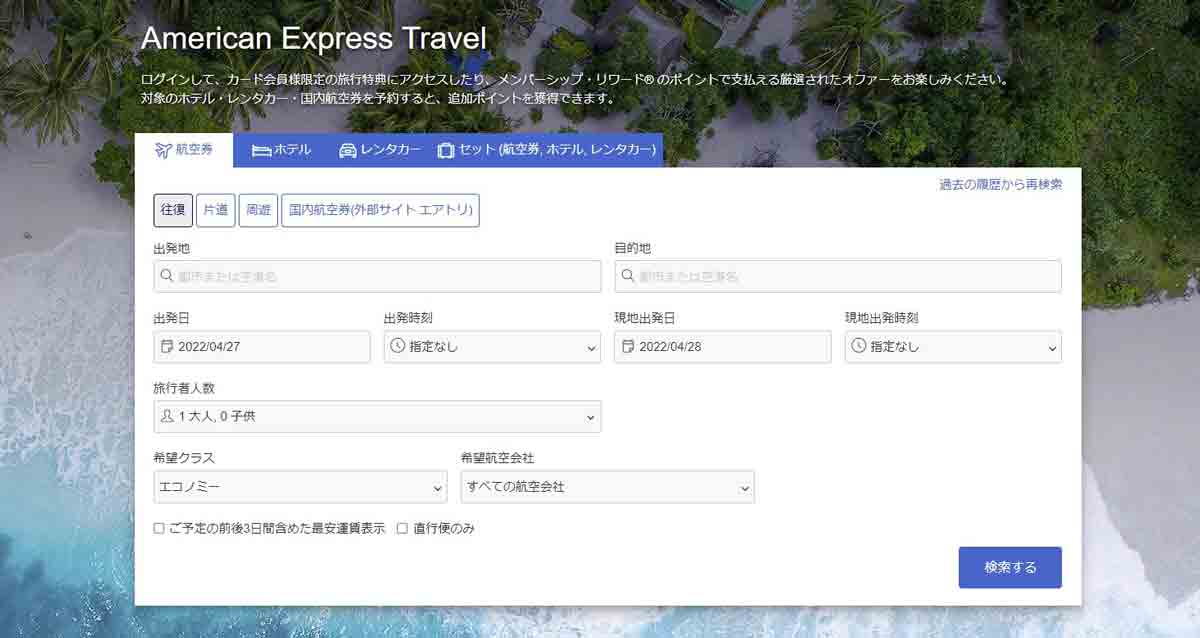
Task: Focus the 出発地 city or airport input
Action: click(x=377, y=276)
